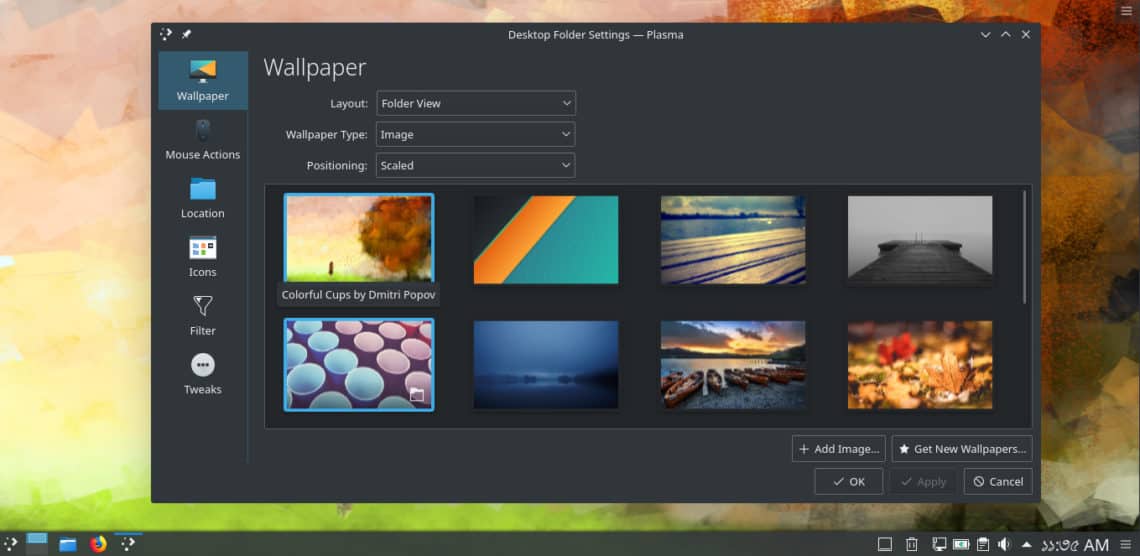The height and width of the screenshot is (556, 1140).
Task: Click the pin icon in the title bar
Action: tap(186, 34)
